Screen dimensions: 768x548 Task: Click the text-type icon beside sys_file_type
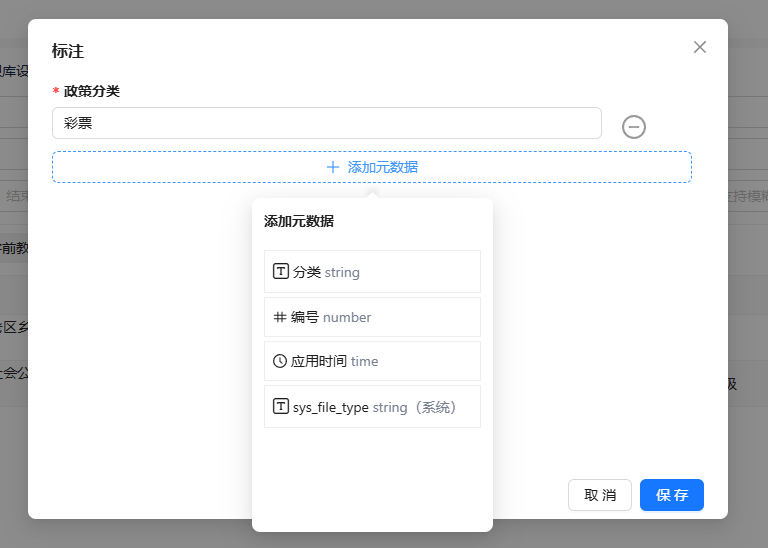click(281, 407)
